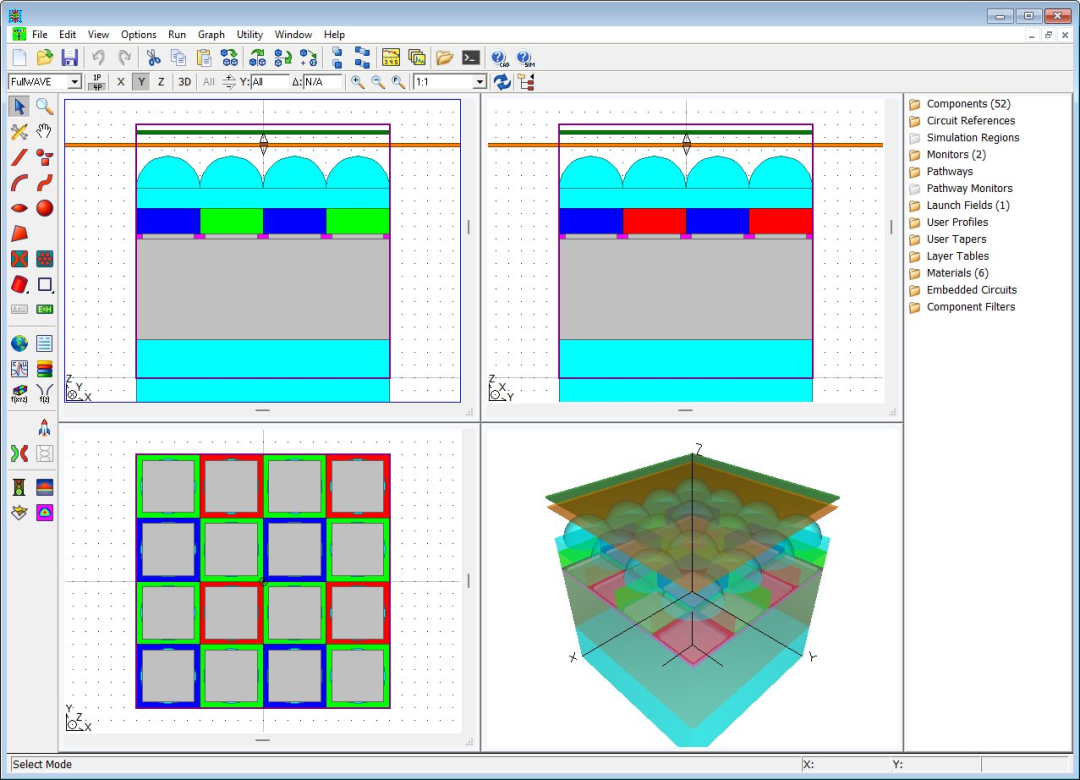
Task: Save the circuit with floppy disk icon
Action: coord(70,58)
